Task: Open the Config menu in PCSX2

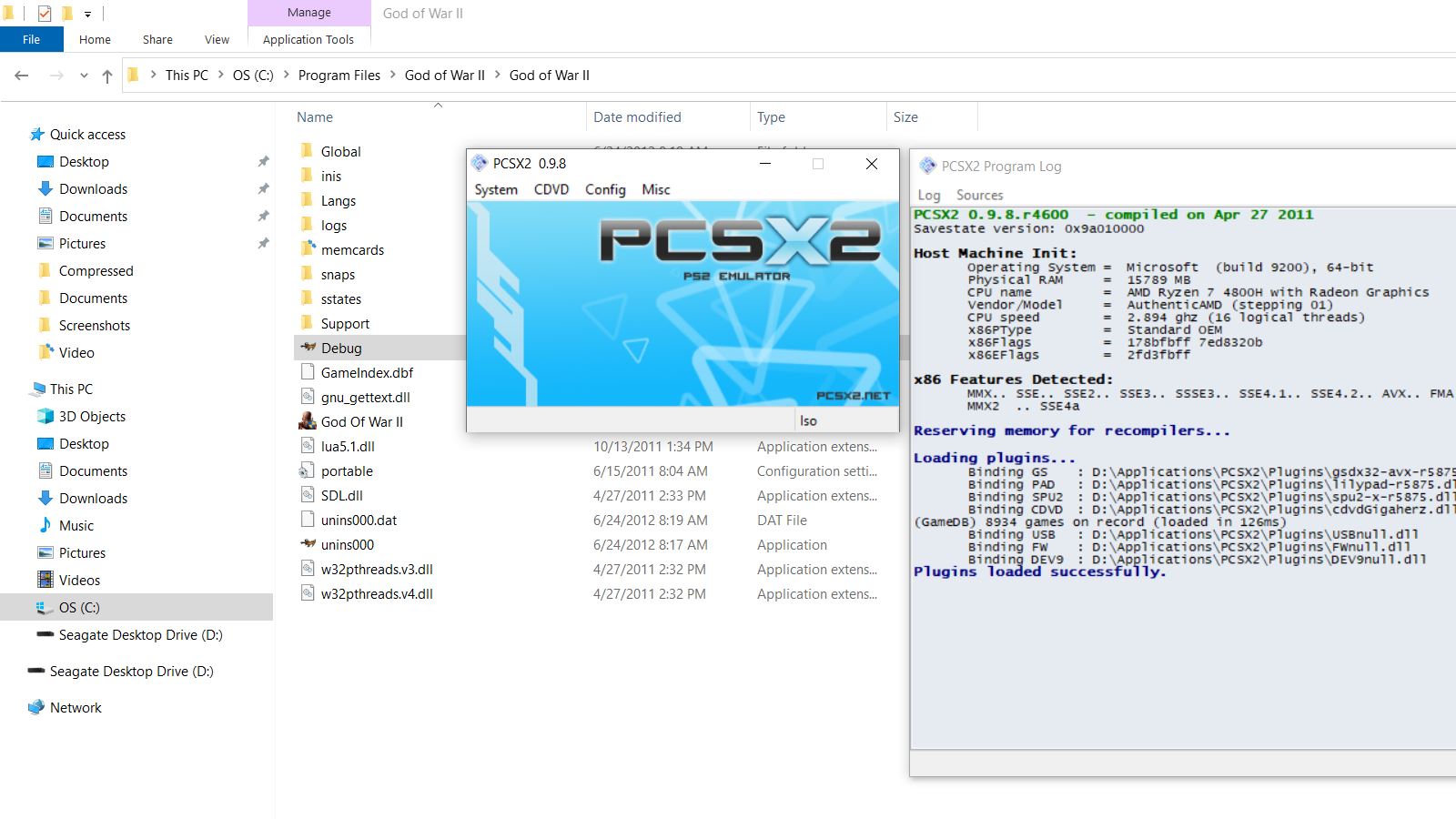Action: coord(605,189)
